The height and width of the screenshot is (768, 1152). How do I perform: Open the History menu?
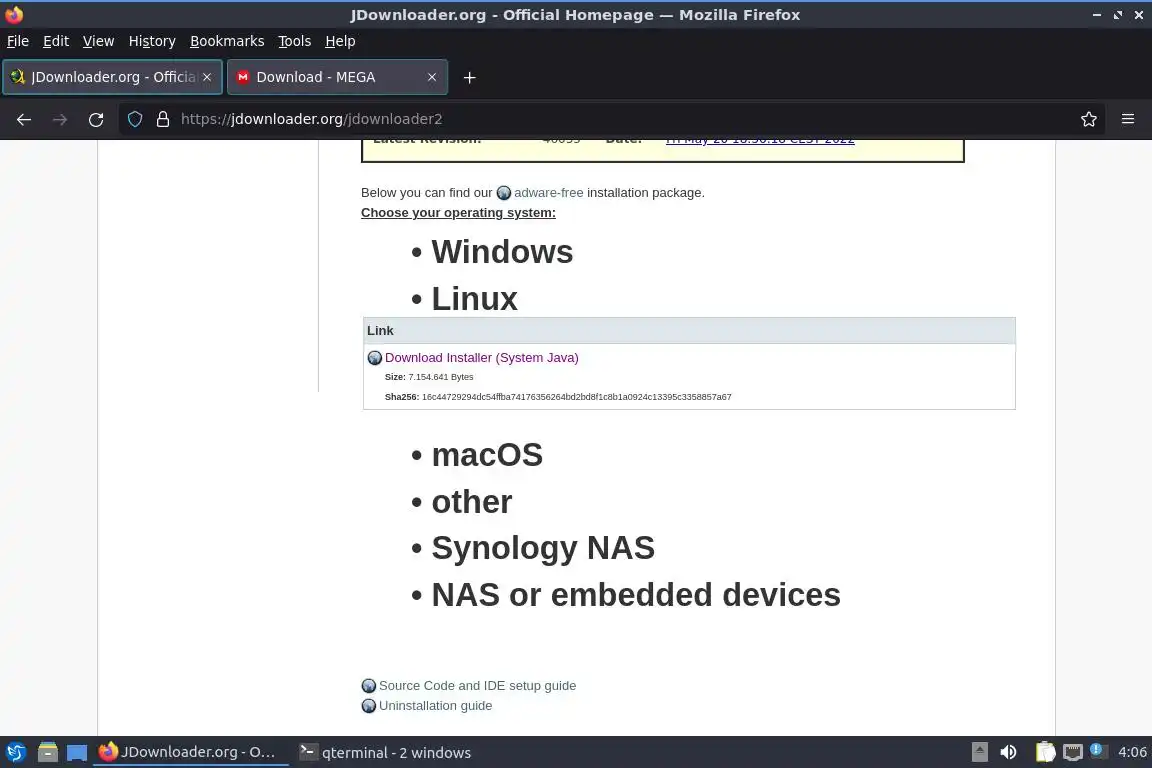coord(152,41)
